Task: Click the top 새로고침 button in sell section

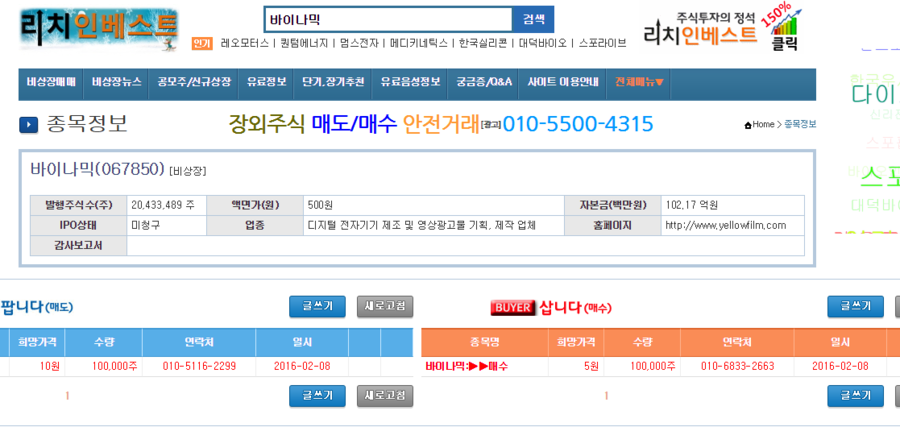Action: pos(385,306)
